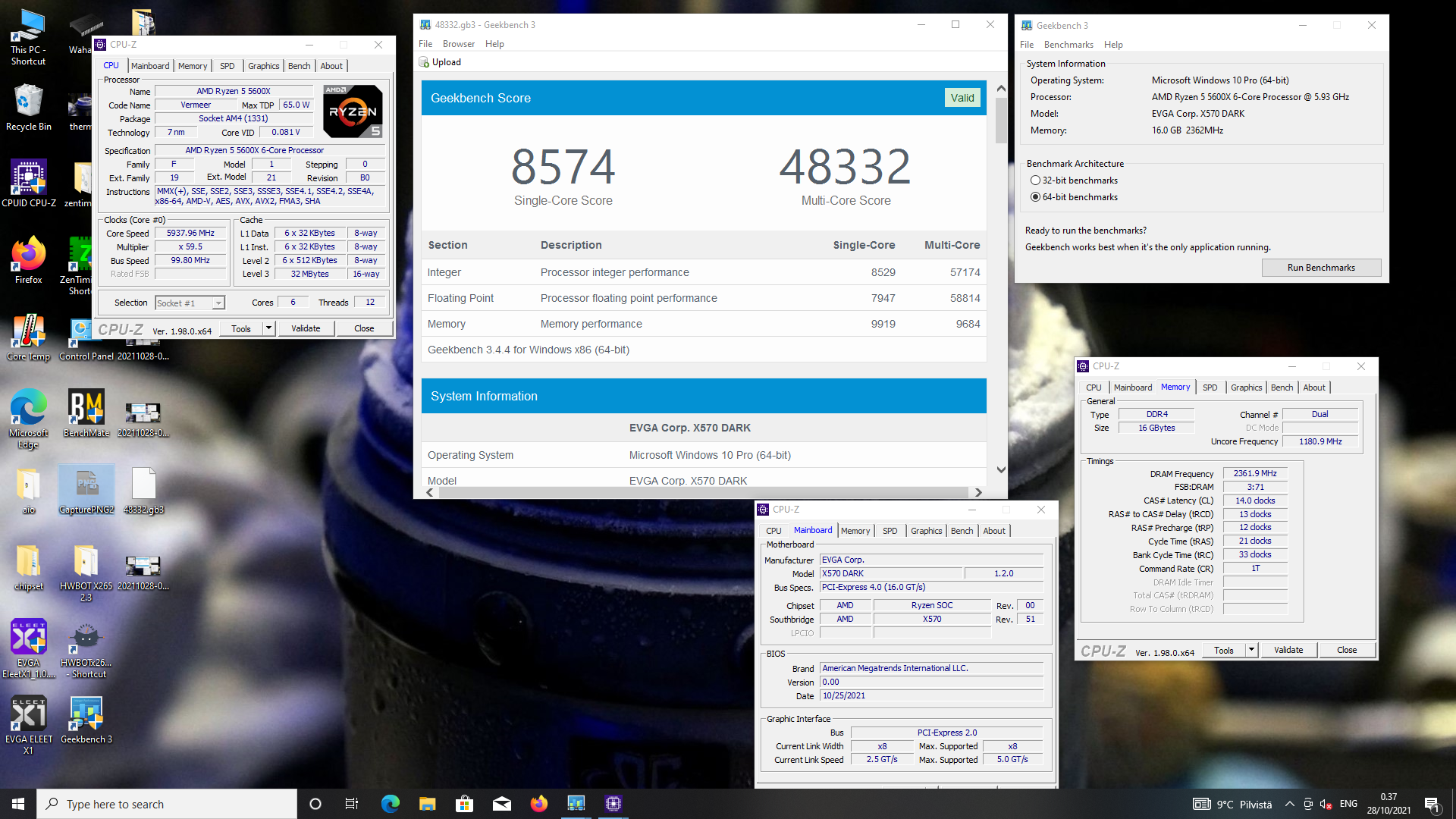The height and width of the screenshot is (819, 1456).
Task: Open chipset folder on desktop
Action: [28, 567]
